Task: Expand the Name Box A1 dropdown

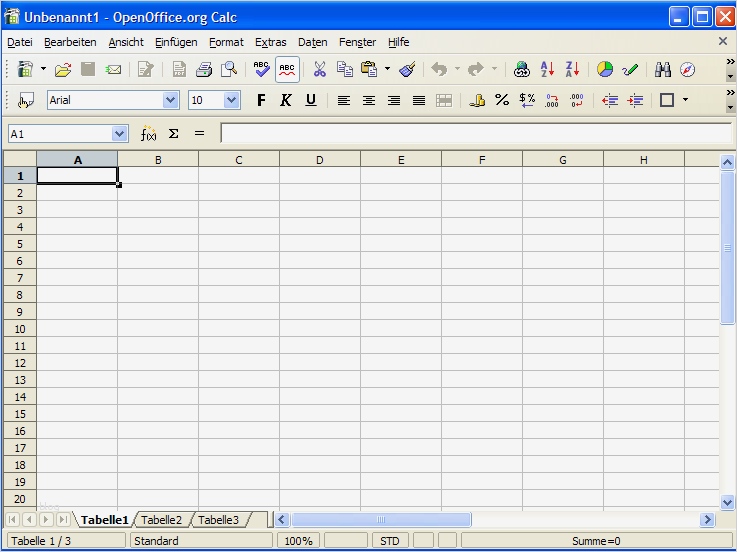Action: coord(119,134)
